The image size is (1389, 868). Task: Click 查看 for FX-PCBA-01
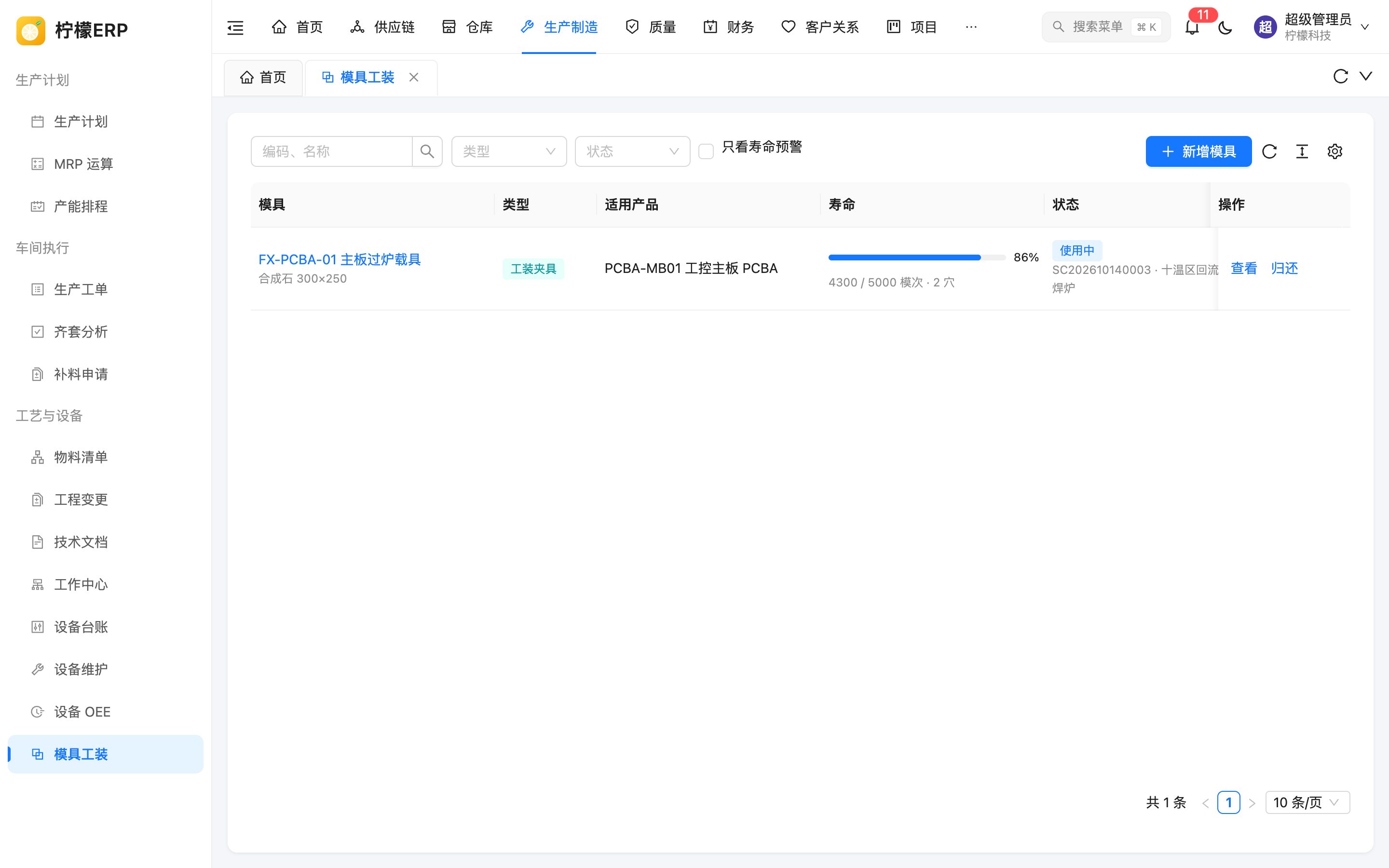point(1244,268)
